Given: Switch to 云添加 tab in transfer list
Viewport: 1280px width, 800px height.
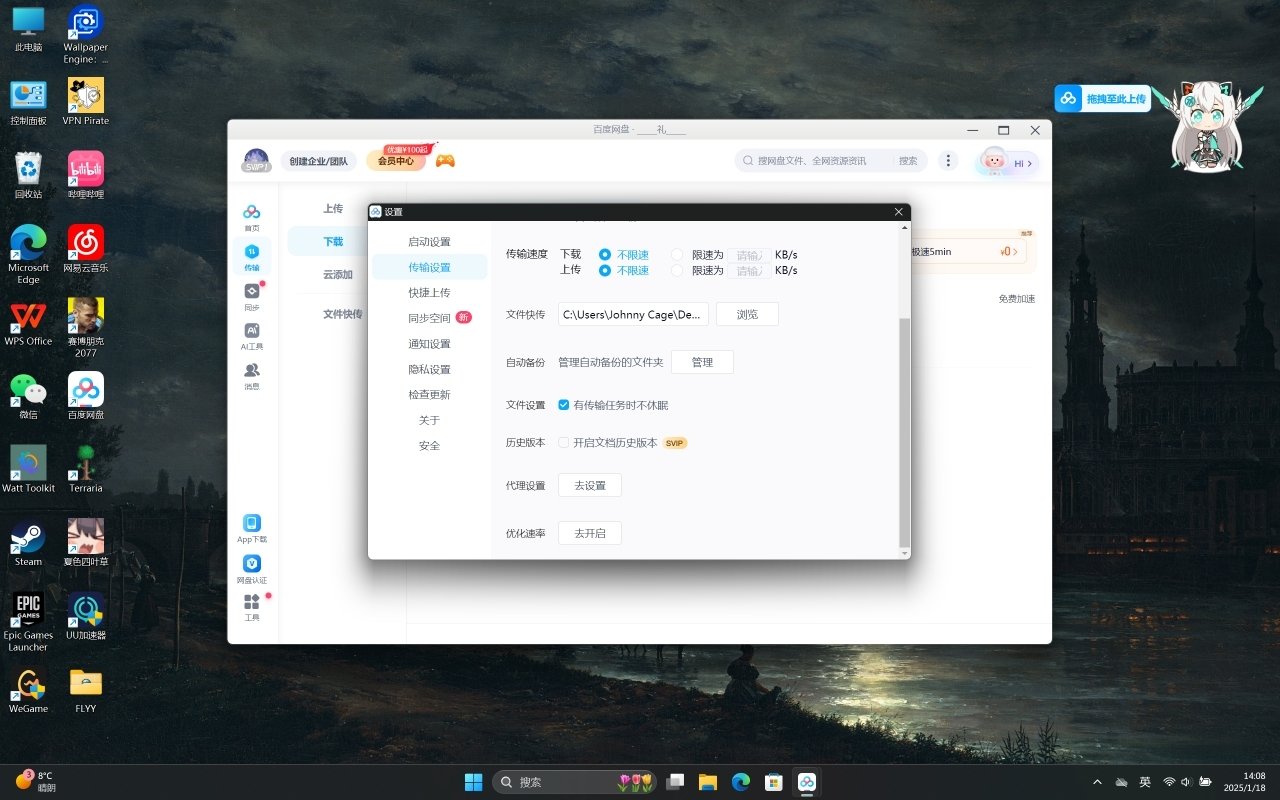Looking at the screenshot, I should pyautogui.click(x=337, y=275).
